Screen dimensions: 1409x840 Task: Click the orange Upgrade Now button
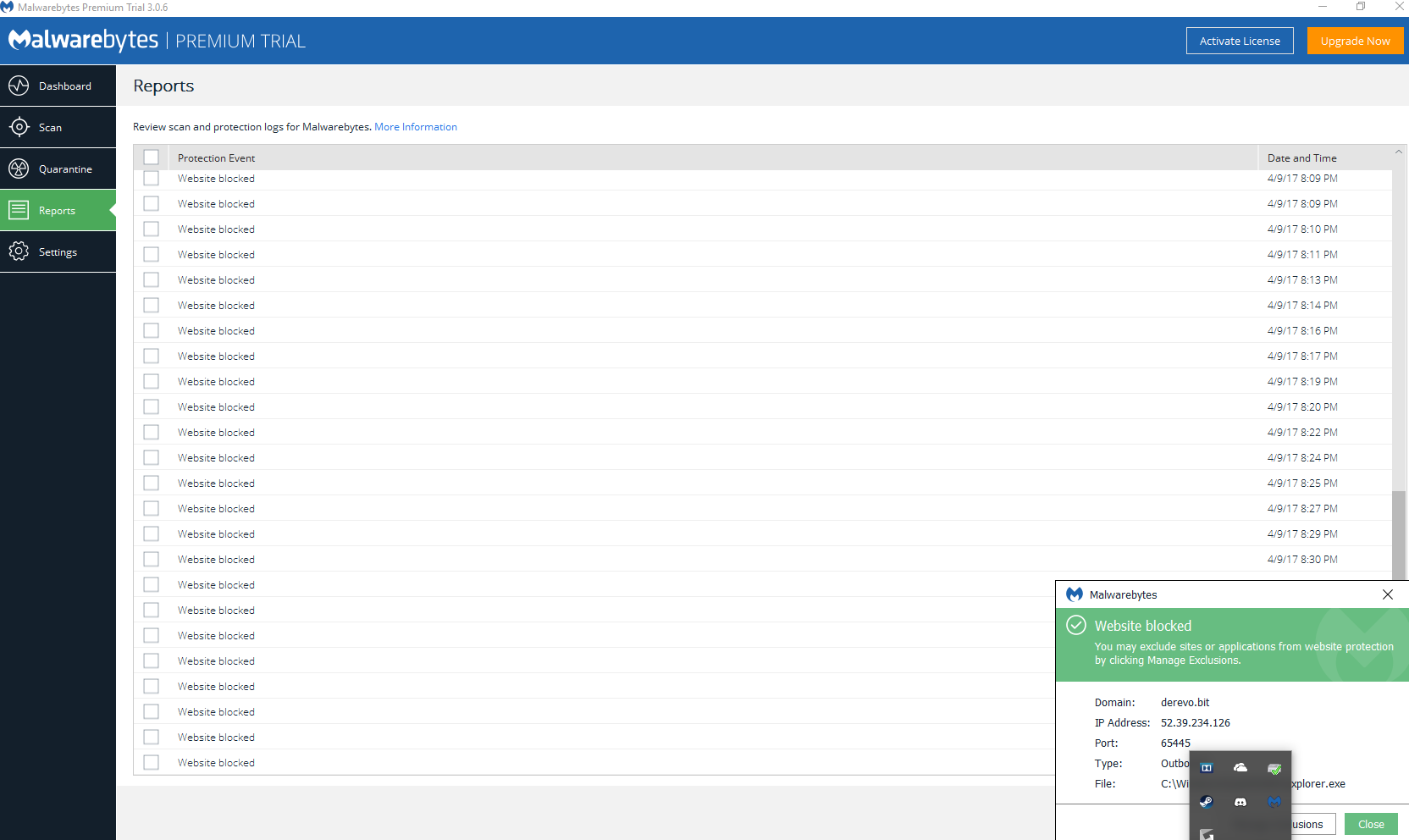[x=1355, y=41]
